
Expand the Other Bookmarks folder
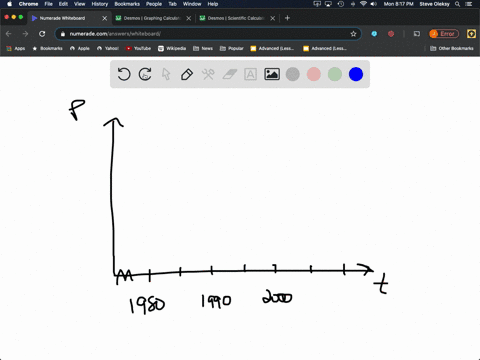(x=452, y=48)
